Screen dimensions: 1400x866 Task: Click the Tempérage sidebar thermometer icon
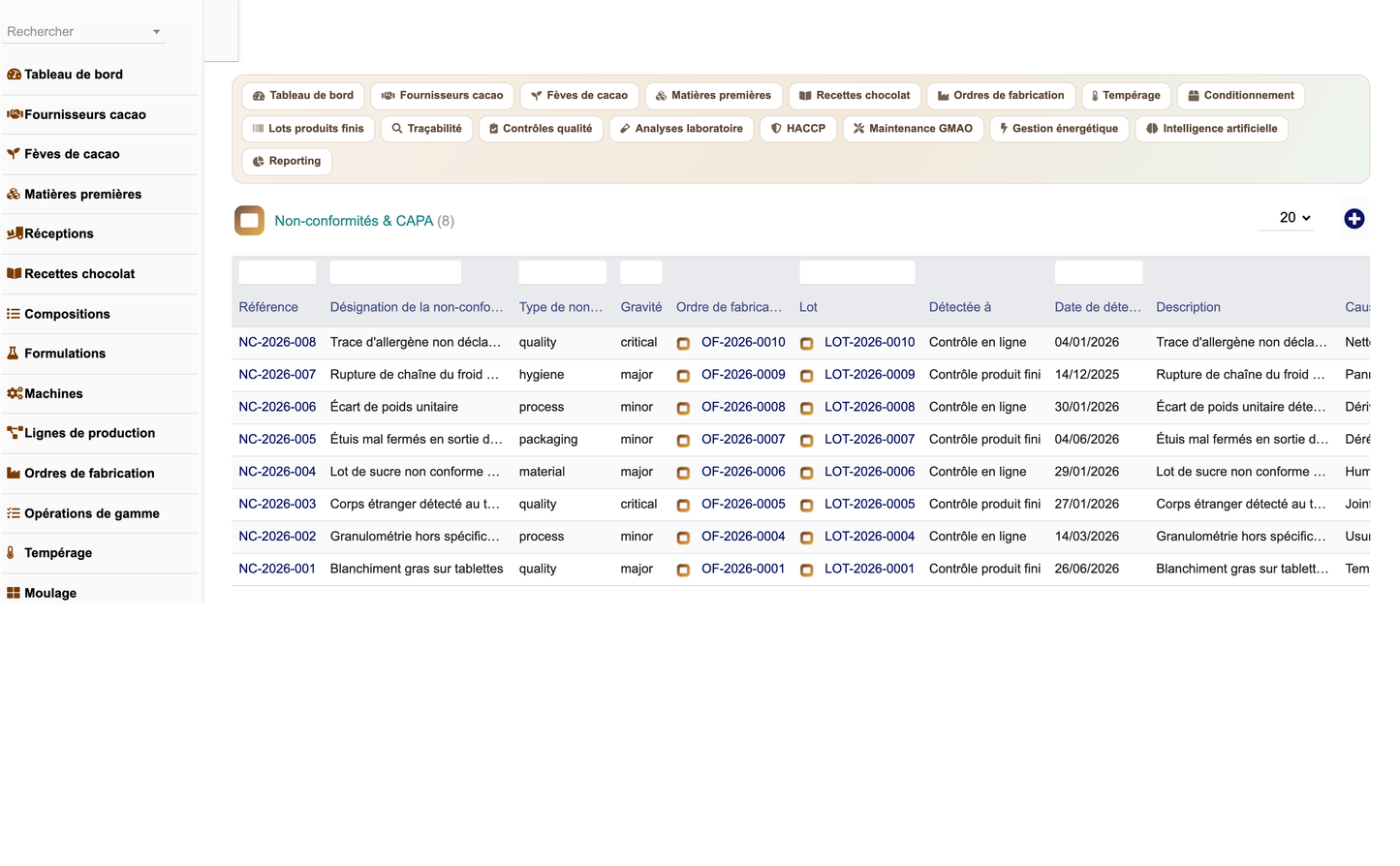coord(11,552)
